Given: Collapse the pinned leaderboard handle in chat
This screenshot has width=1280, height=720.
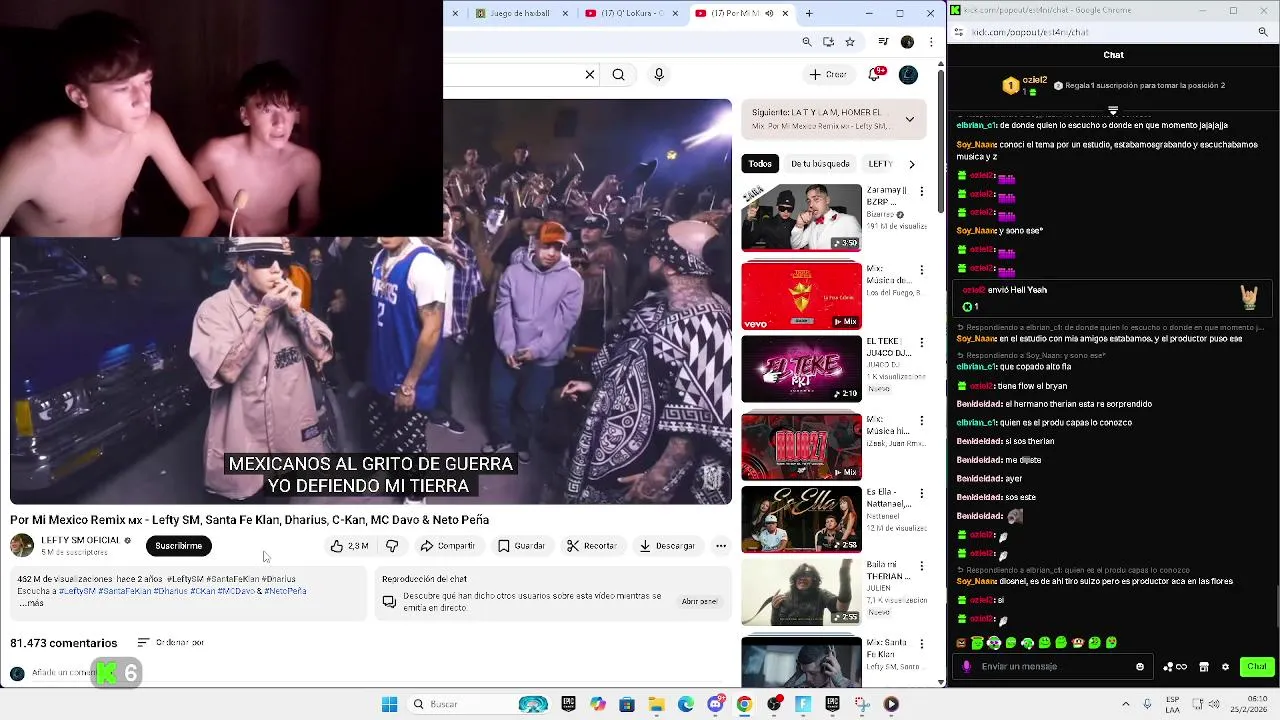Looking at the screenshot, I should click(1113, 111).
